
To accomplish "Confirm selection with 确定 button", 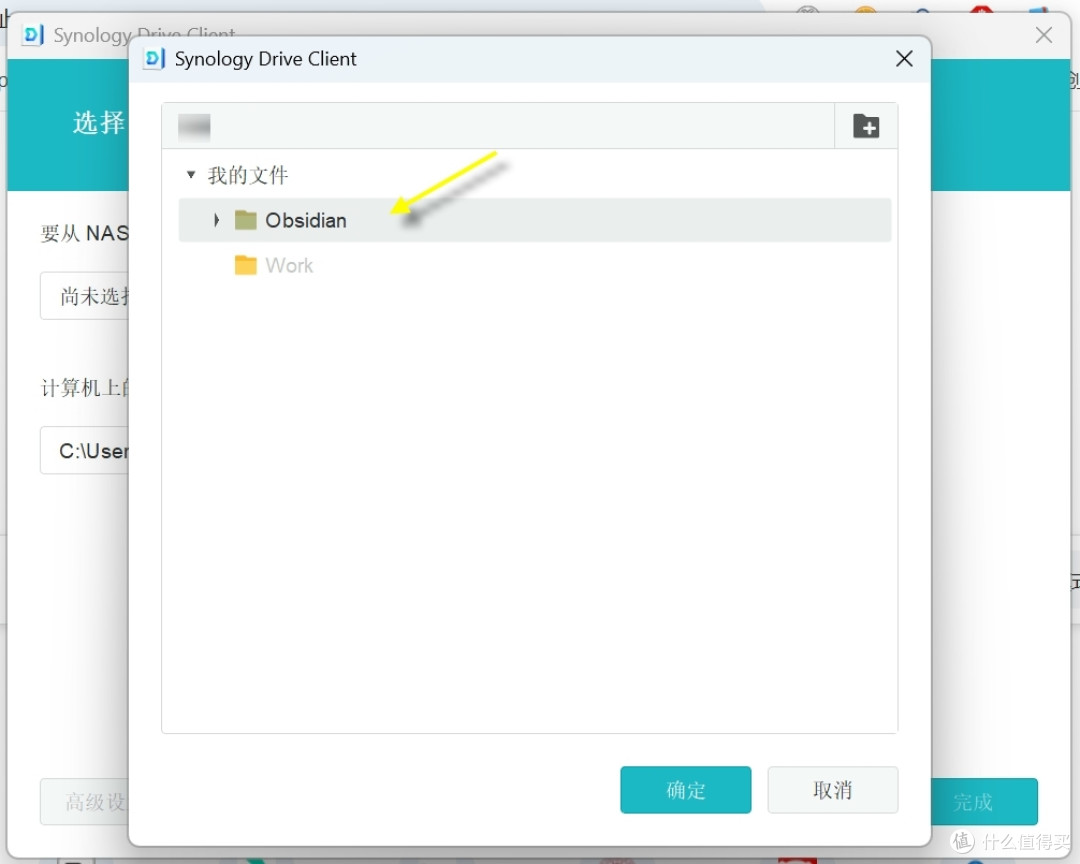I will 685,790.
